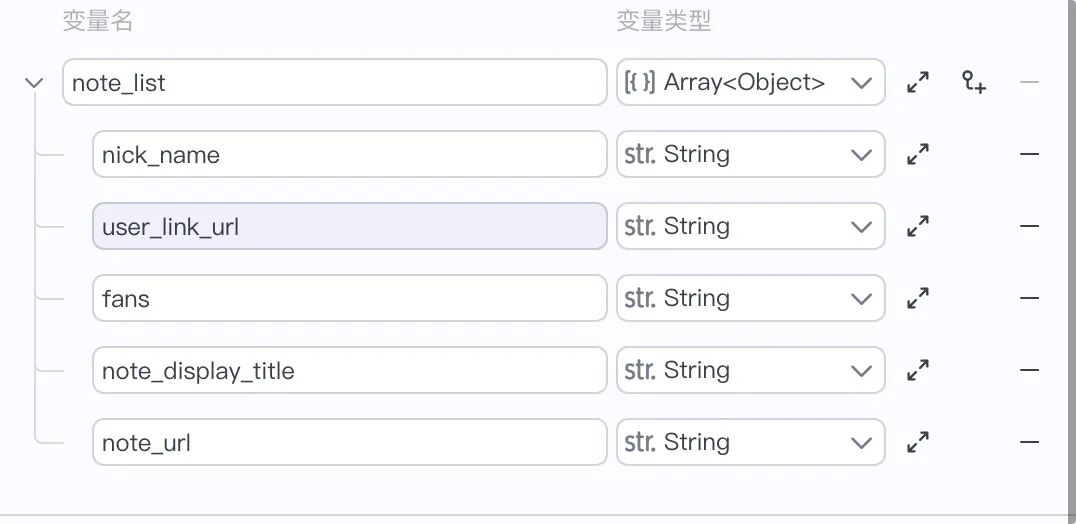Image resolution: width=1076 pixels, height=524 pixels.
Task: Click the note_display_title name input
Action: tap(349, 370)
